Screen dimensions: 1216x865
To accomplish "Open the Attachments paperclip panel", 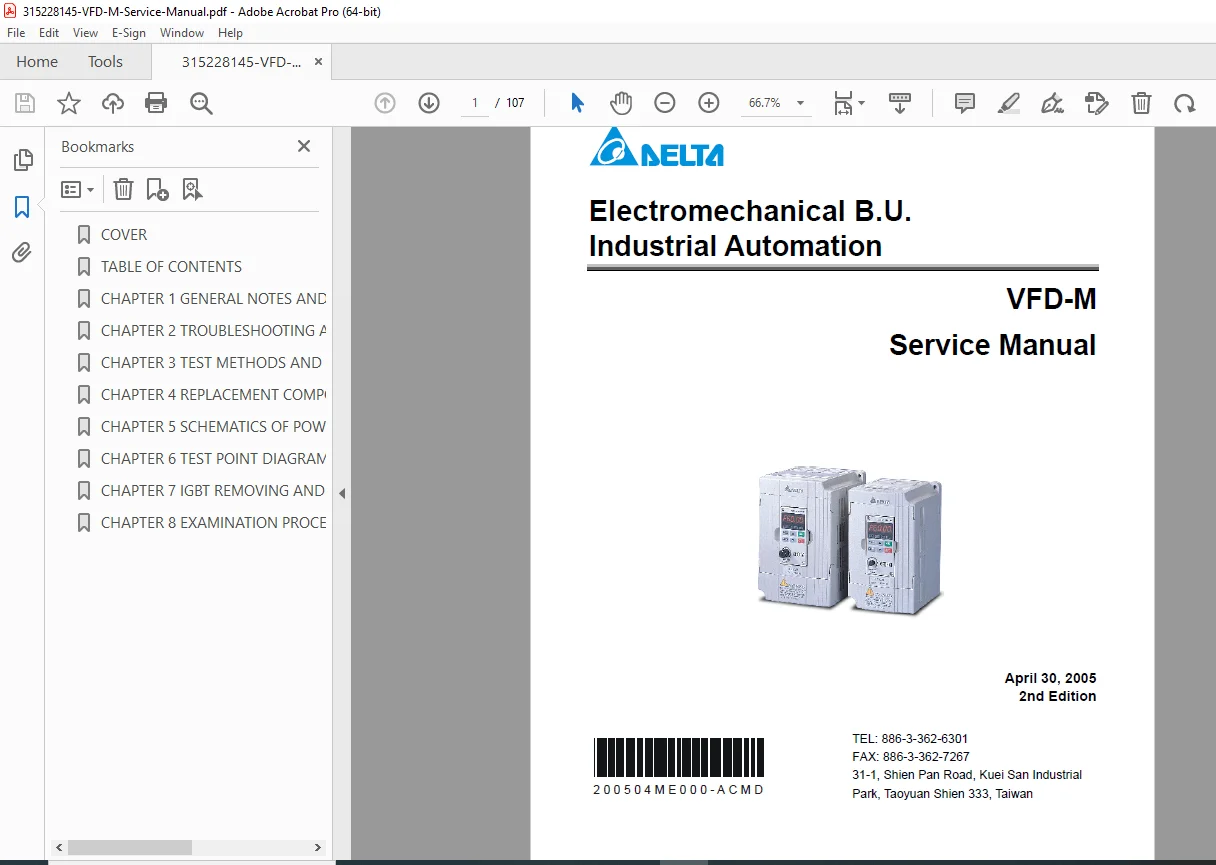I will (22, 252).
